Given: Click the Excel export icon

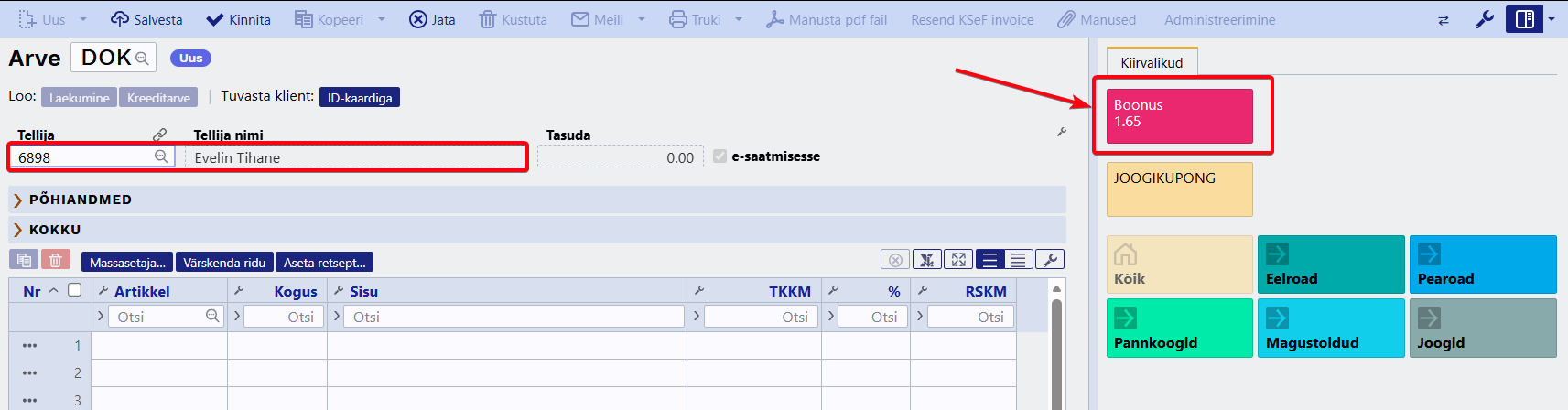Looking at the screenshot, I should (x=927, y=260).
